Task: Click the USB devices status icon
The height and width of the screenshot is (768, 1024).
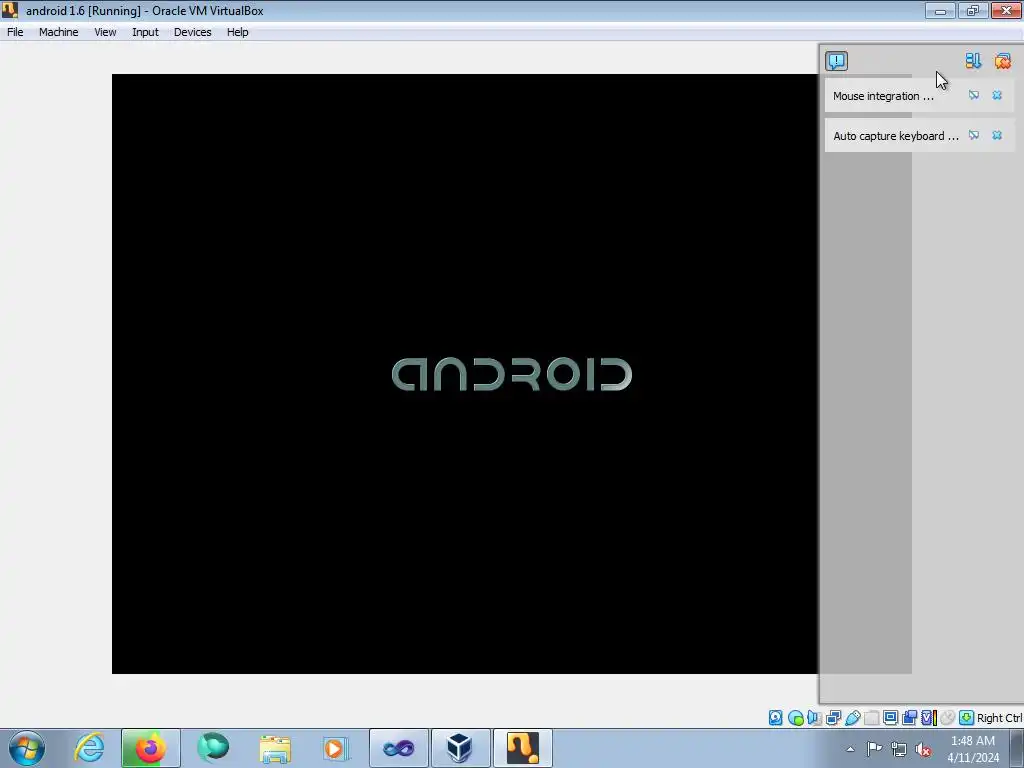Action: (852, 718)
